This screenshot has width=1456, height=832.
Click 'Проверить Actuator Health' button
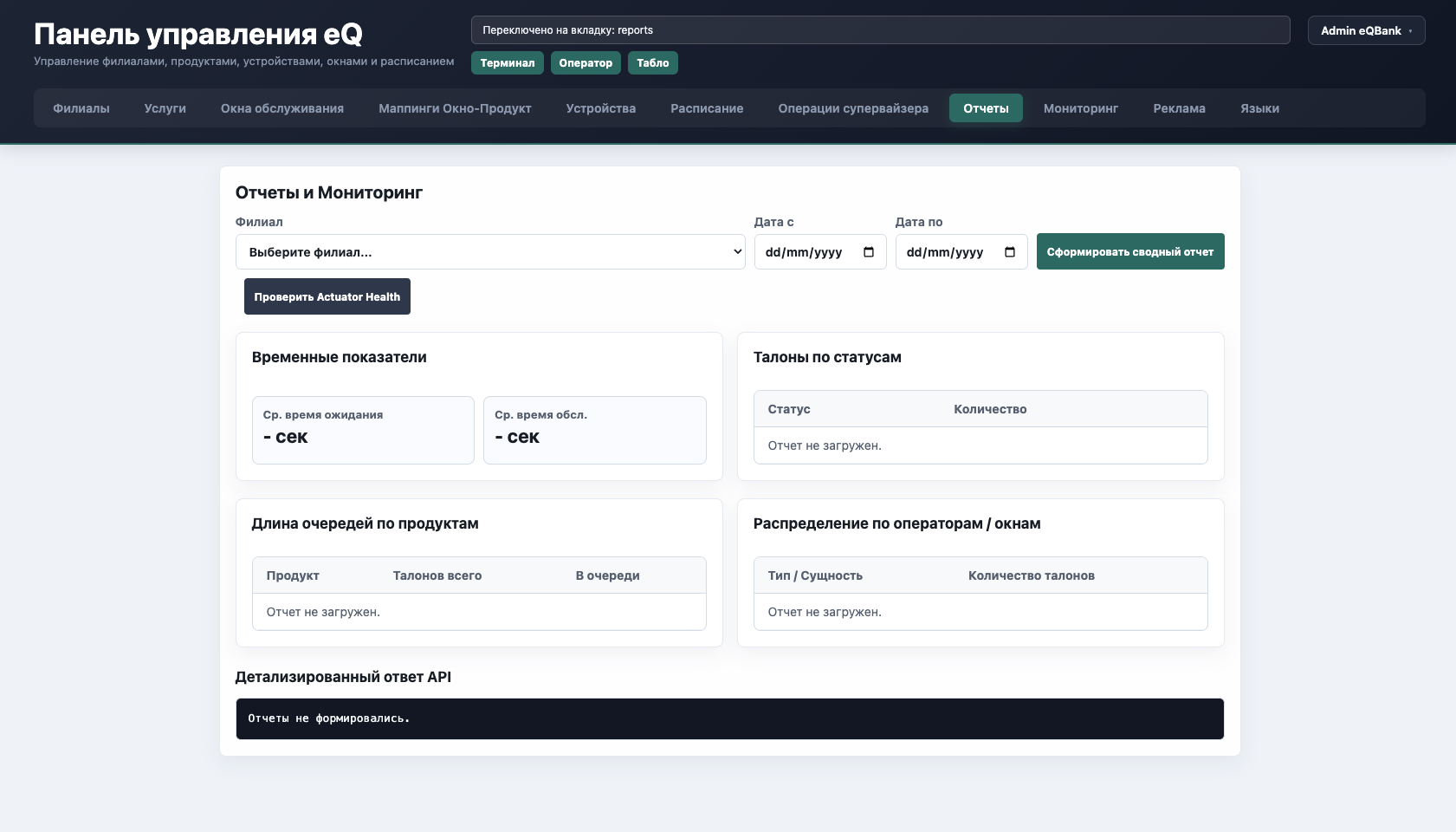[327, 296]
